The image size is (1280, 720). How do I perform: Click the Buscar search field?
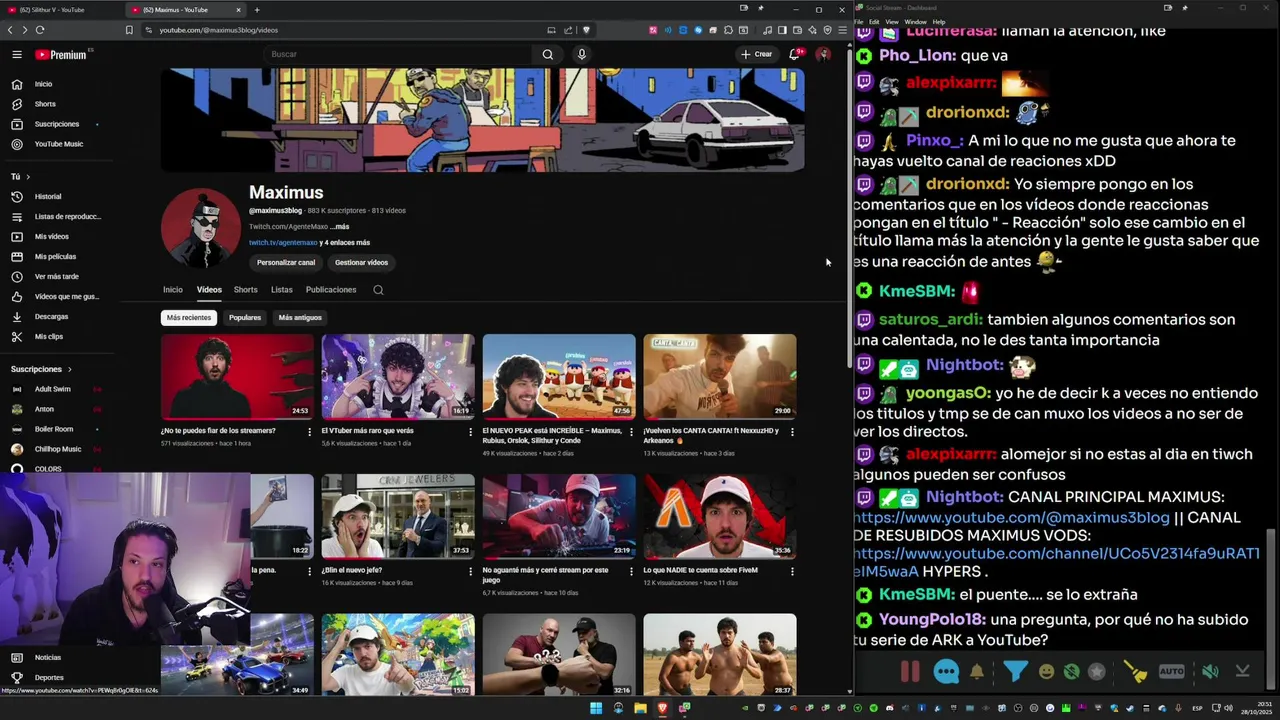pos(400,54)
